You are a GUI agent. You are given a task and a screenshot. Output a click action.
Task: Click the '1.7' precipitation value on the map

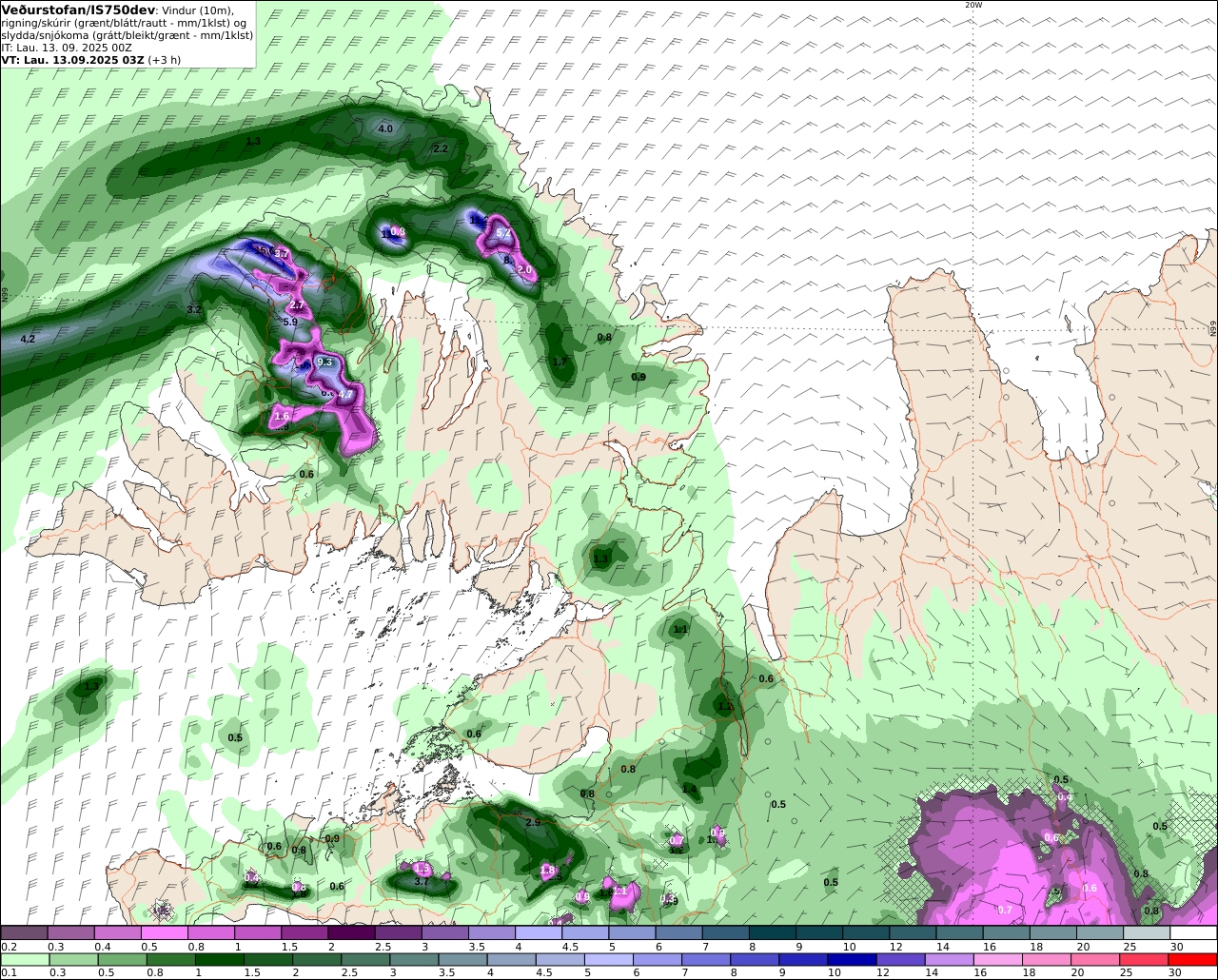560,363
